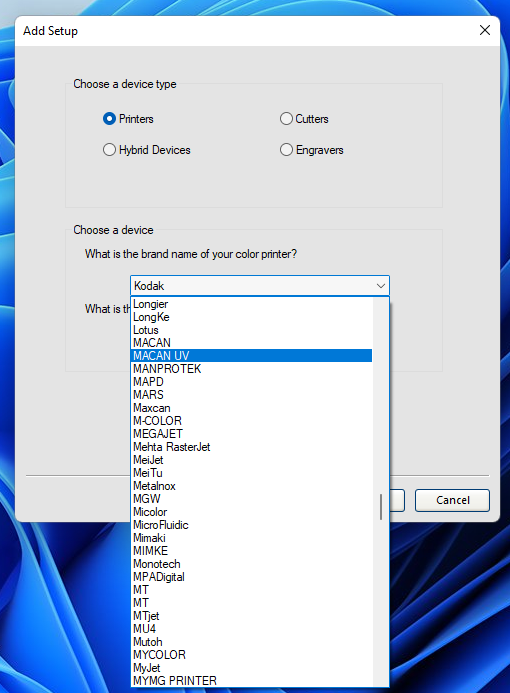510x693 pixels.
Task: Select Monotech brand entry
Action: click(x=251, y=564)
